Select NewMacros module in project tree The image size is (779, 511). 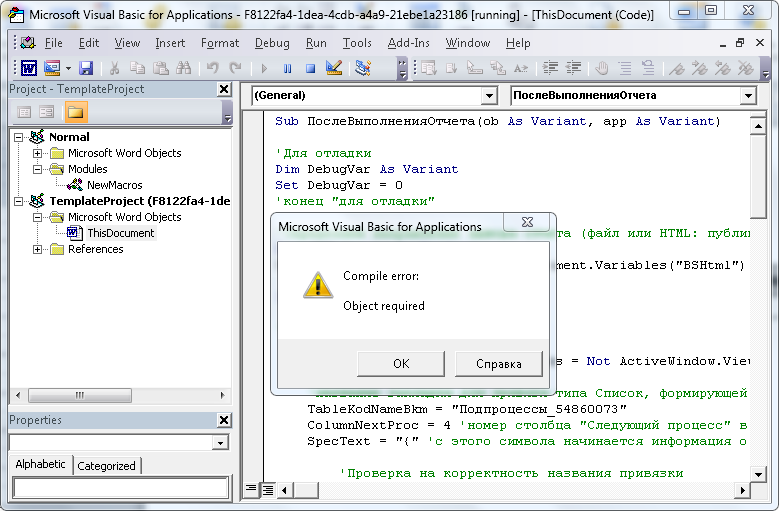point(114,185)
